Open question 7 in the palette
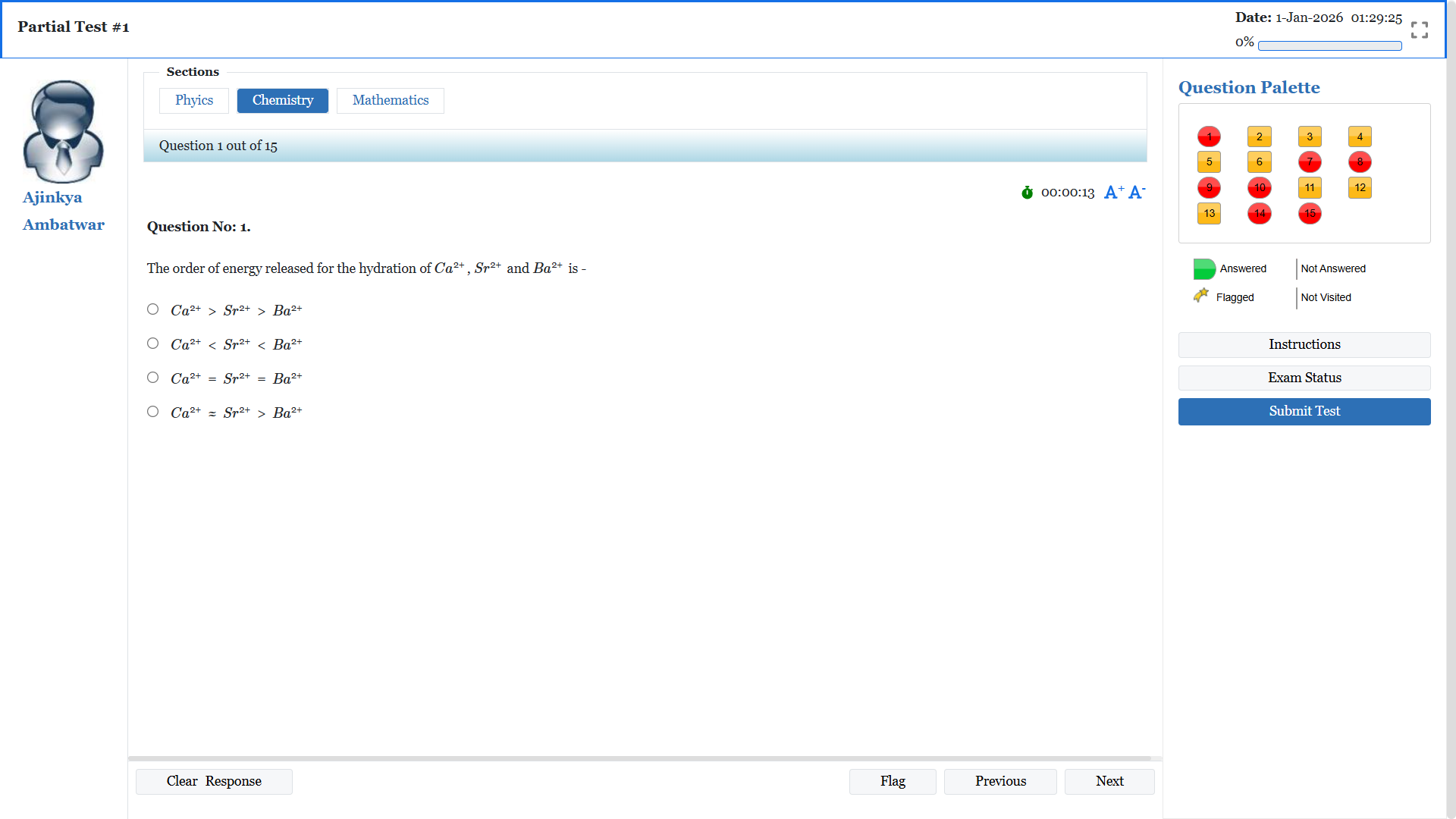Screen dimensions: 1456x819 [x=1310, y=162]
